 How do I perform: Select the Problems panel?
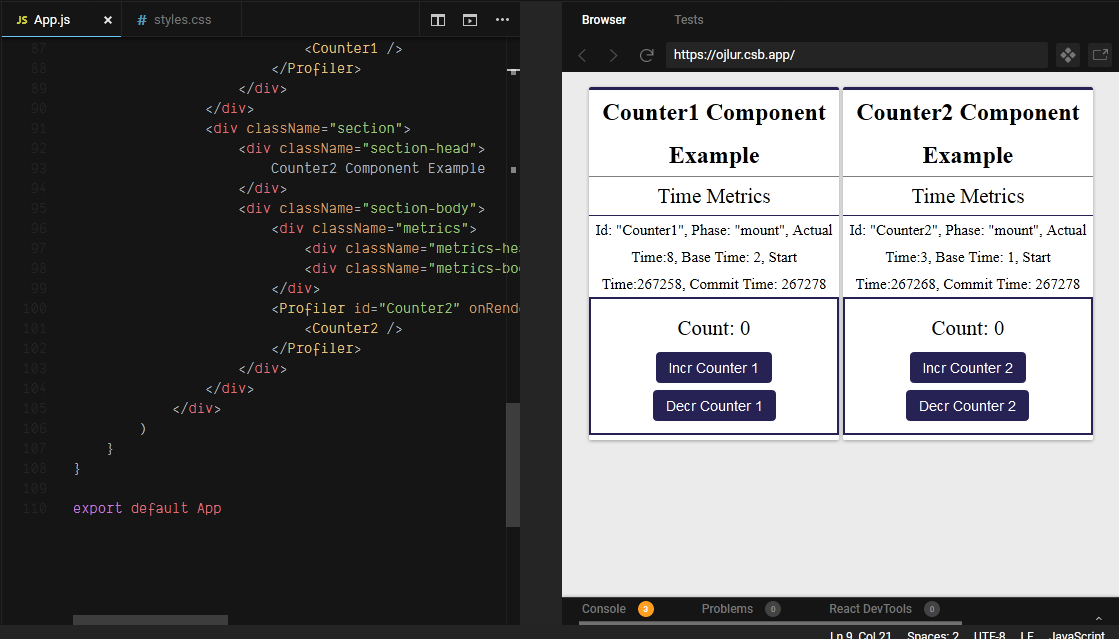tap(728, 608)
